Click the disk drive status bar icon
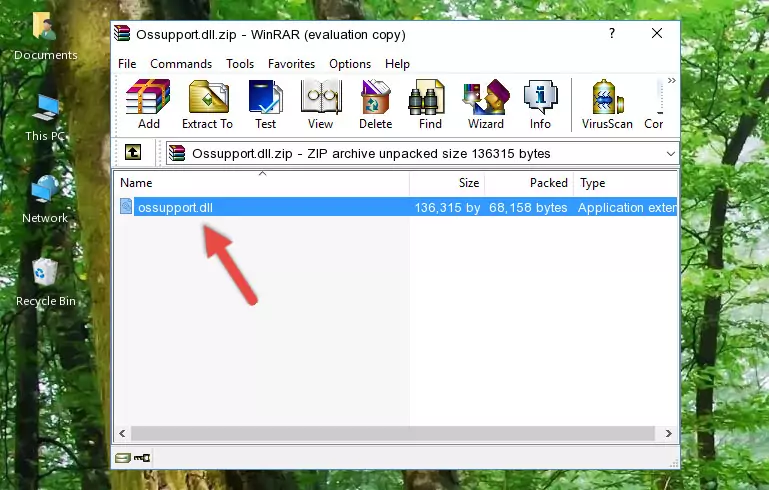The image size is (769, 490). (123, 458)
